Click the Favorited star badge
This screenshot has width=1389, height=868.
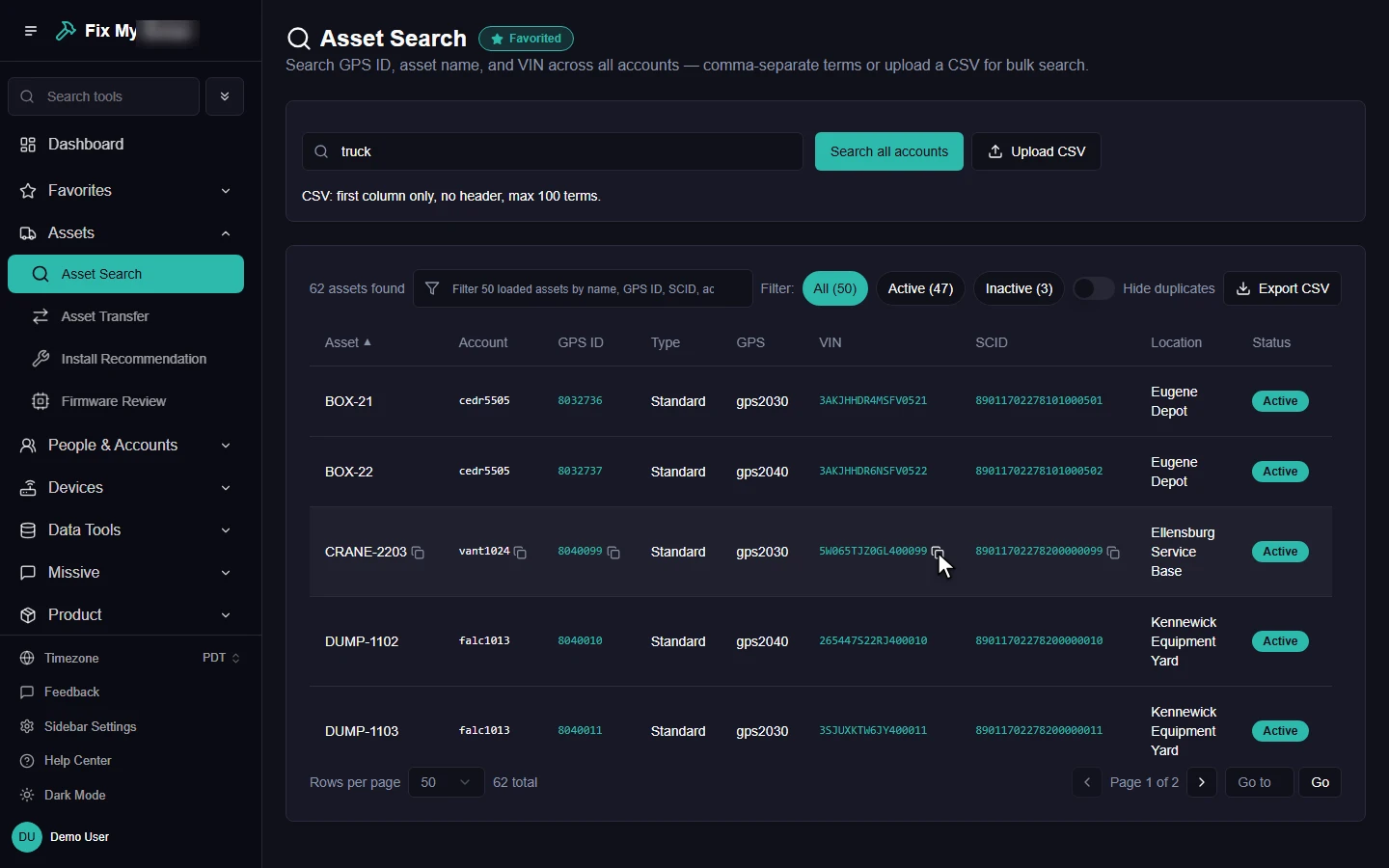click(x=526, y=39)
